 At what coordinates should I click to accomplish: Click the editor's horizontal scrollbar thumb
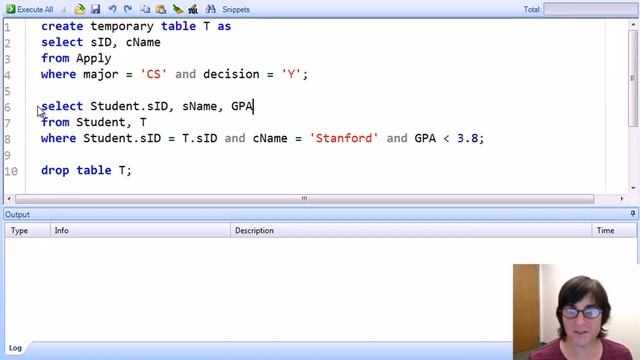pyautogui.click(x=304, y=199)
